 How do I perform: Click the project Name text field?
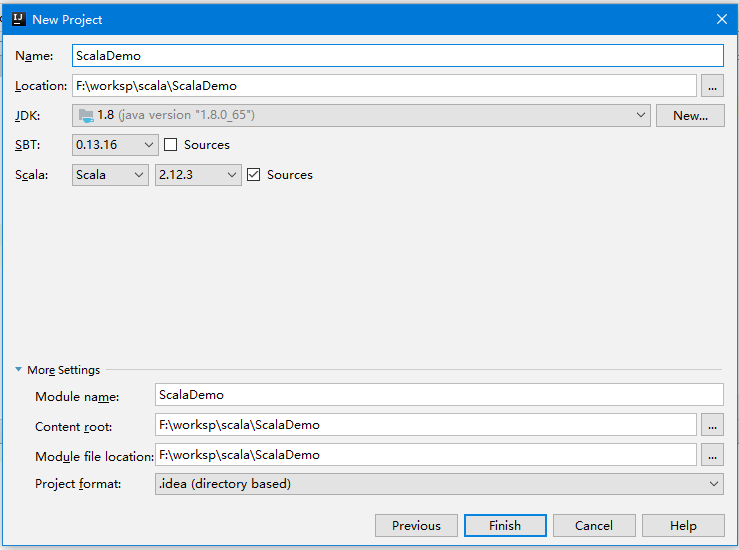point(397,56)
